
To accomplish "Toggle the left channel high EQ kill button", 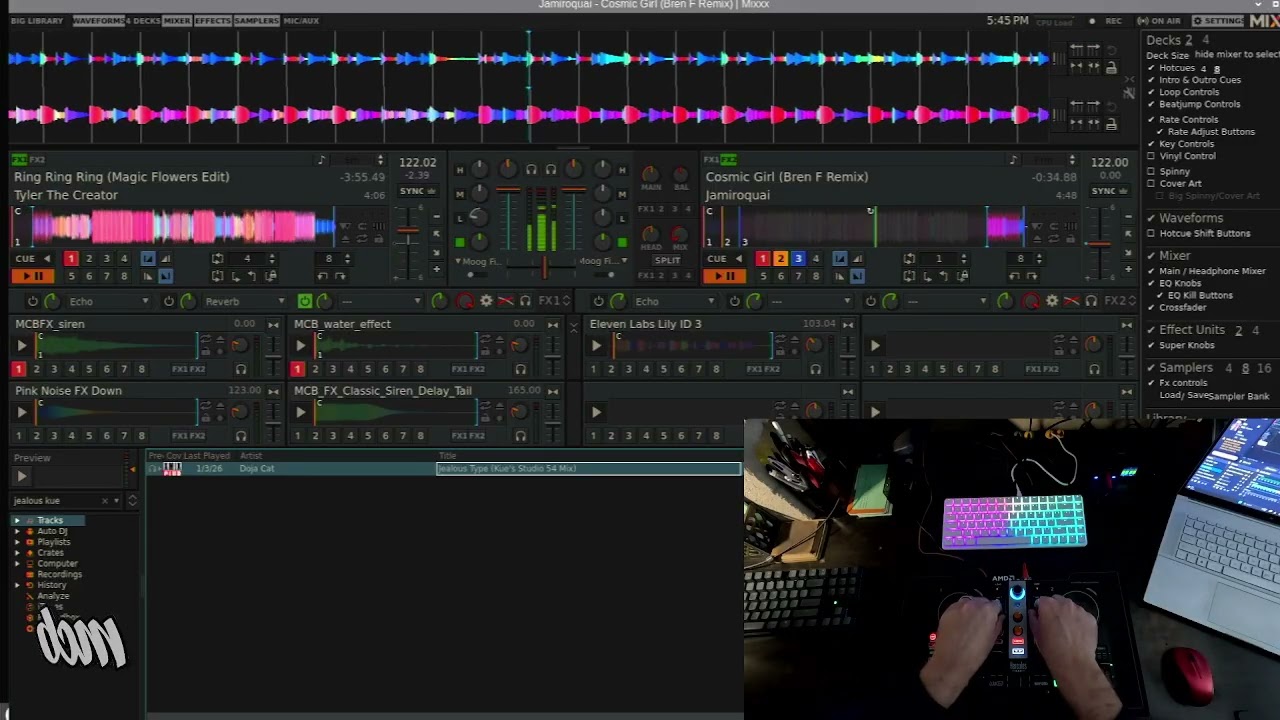I will point(460,170).
